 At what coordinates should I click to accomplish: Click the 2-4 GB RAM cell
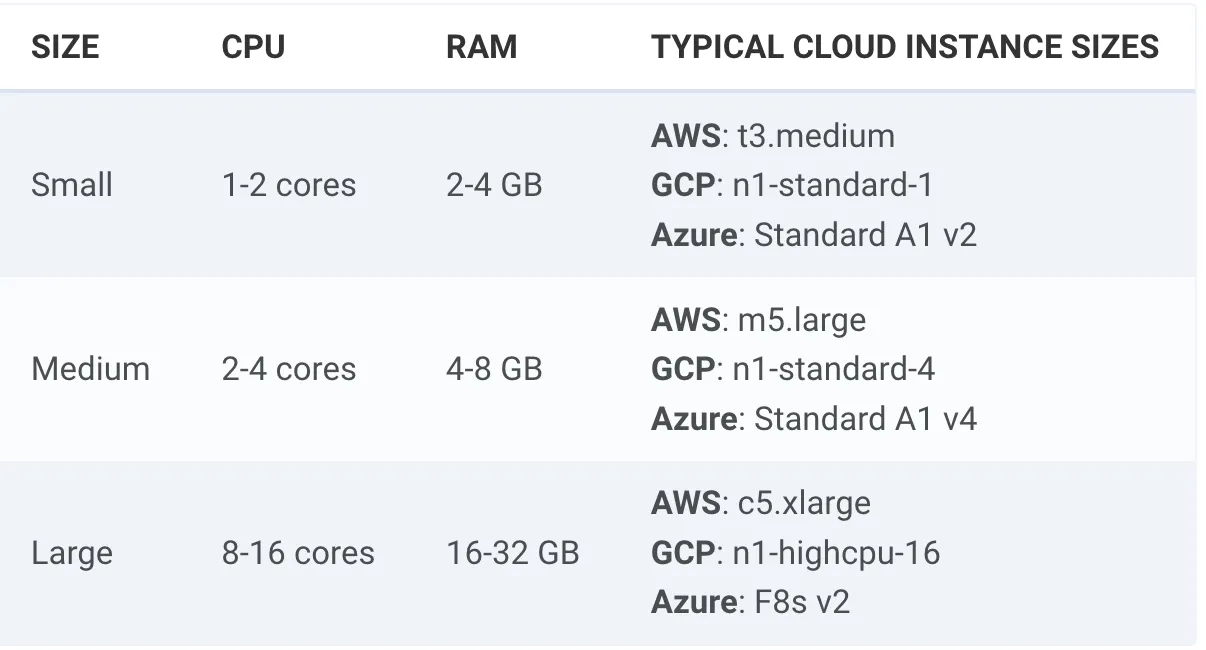click(x=494, y=185)
